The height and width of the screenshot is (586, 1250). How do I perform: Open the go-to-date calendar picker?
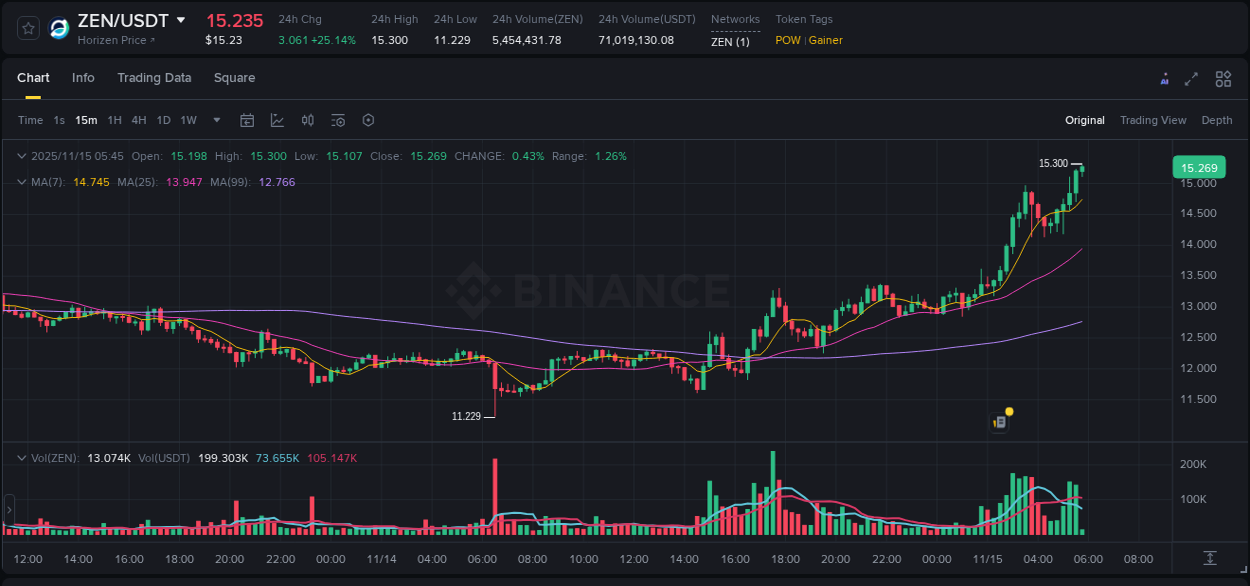point(247,120)
